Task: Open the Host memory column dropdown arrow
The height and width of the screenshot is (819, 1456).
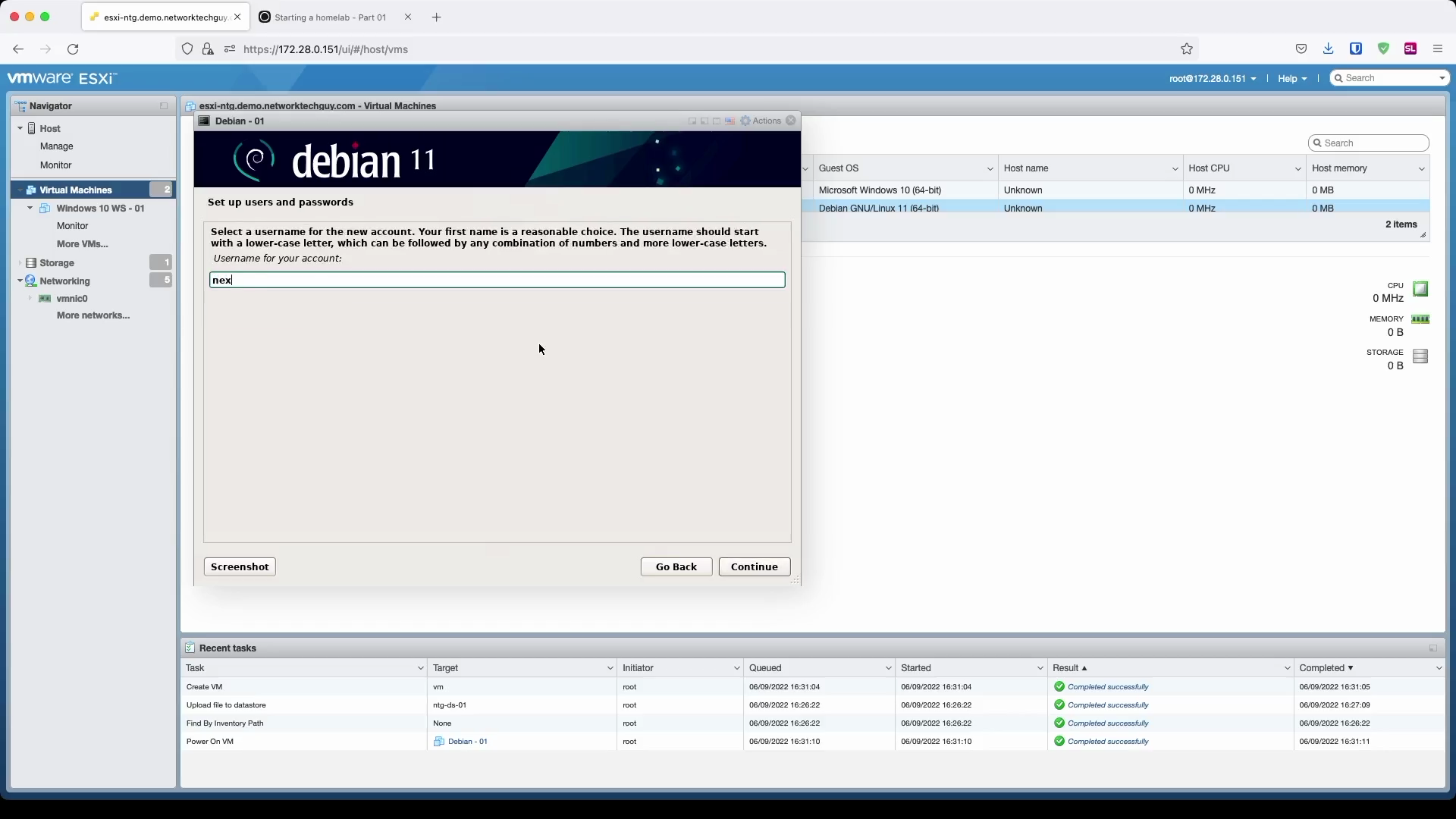Action: 1421,169
